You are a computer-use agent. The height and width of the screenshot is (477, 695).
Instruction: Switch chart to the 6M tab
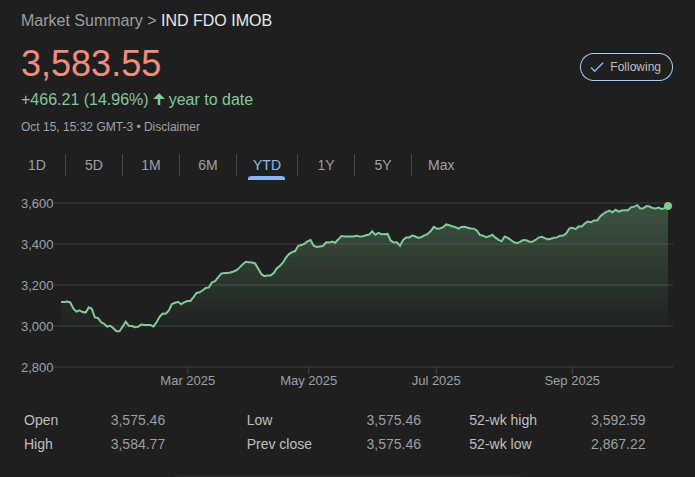click(x=208, y=165)
